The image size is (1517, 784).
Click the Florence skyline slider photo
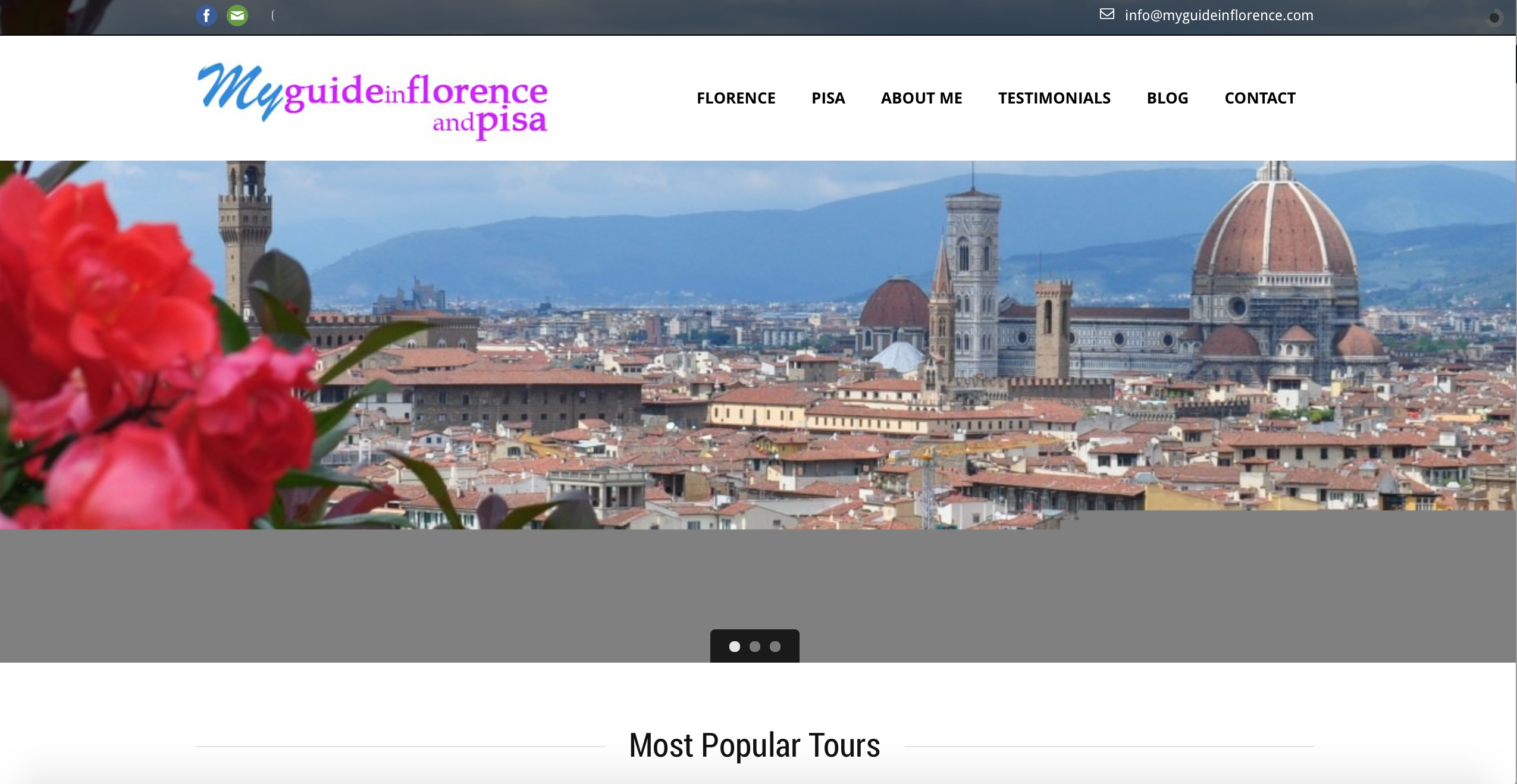point(758,344)
